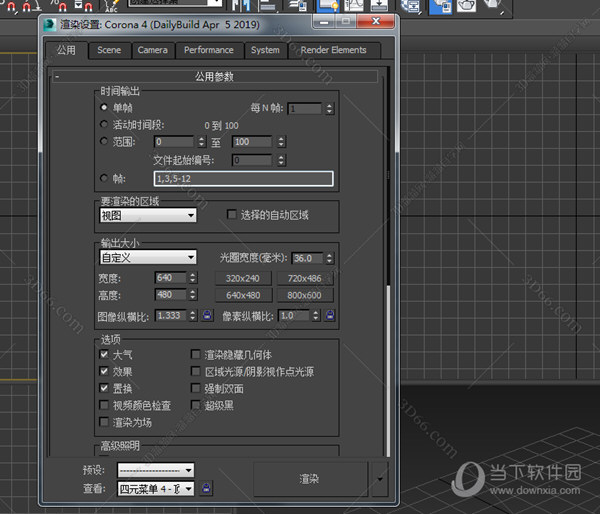
Task: Toggle the Snaps magnet in toolbar
Action: click(11, 6)
